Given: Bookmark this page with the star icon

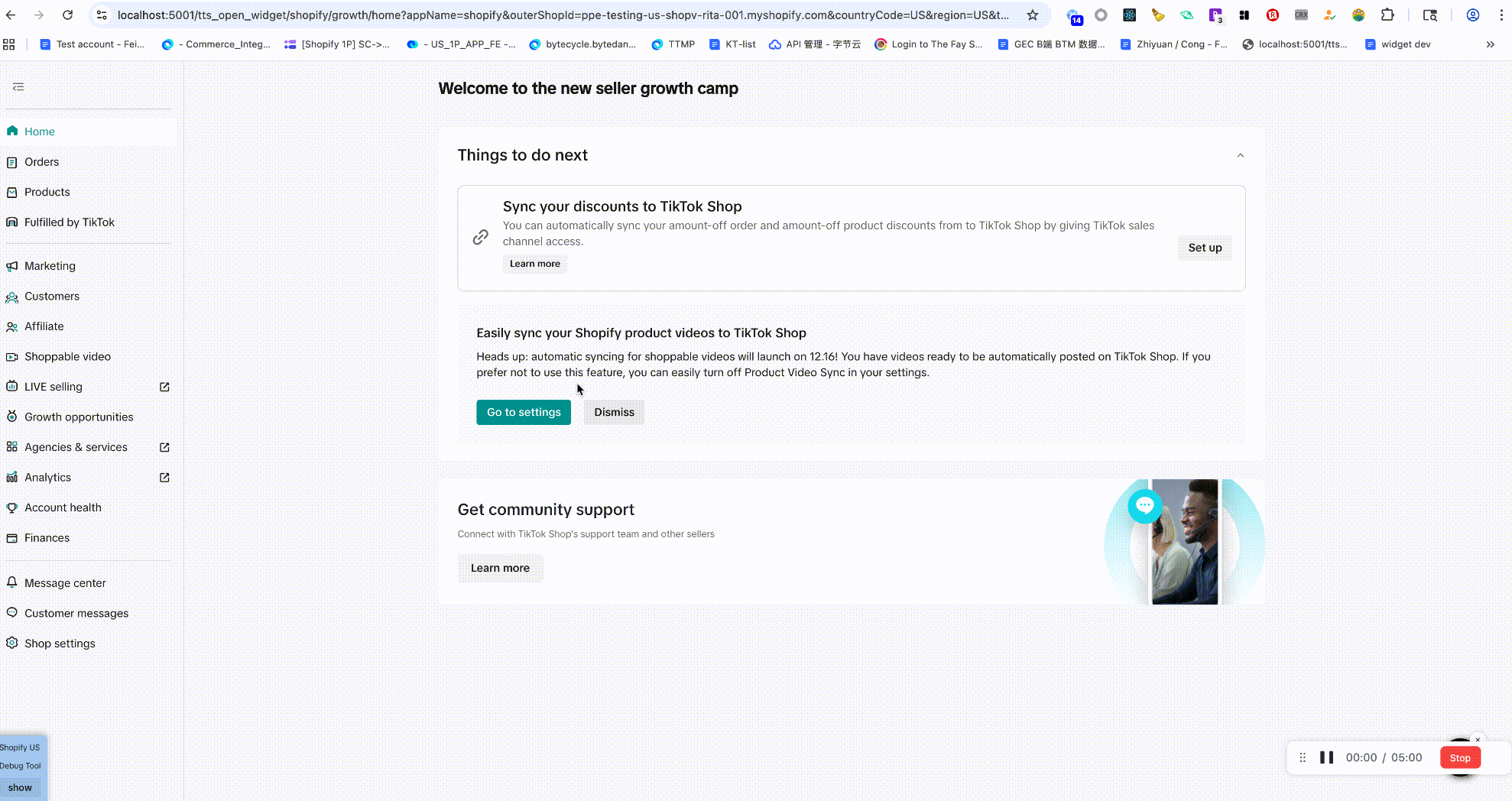Looking at the screenshot, I should click(1033, 15).
